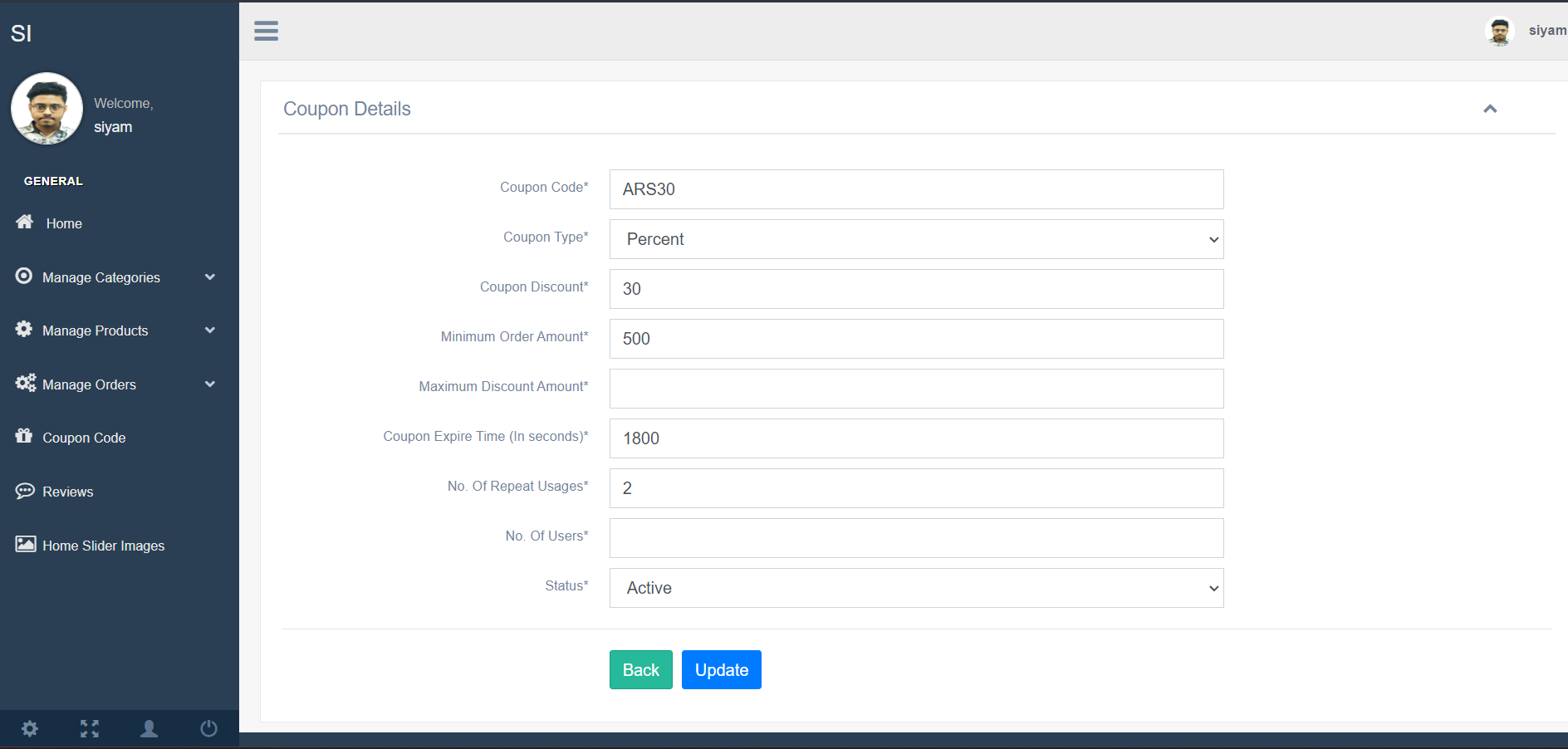Click the blue Update button
The height and width of the screenshot is (749, 1568).
pyautogui.click(x=722, y=669)
